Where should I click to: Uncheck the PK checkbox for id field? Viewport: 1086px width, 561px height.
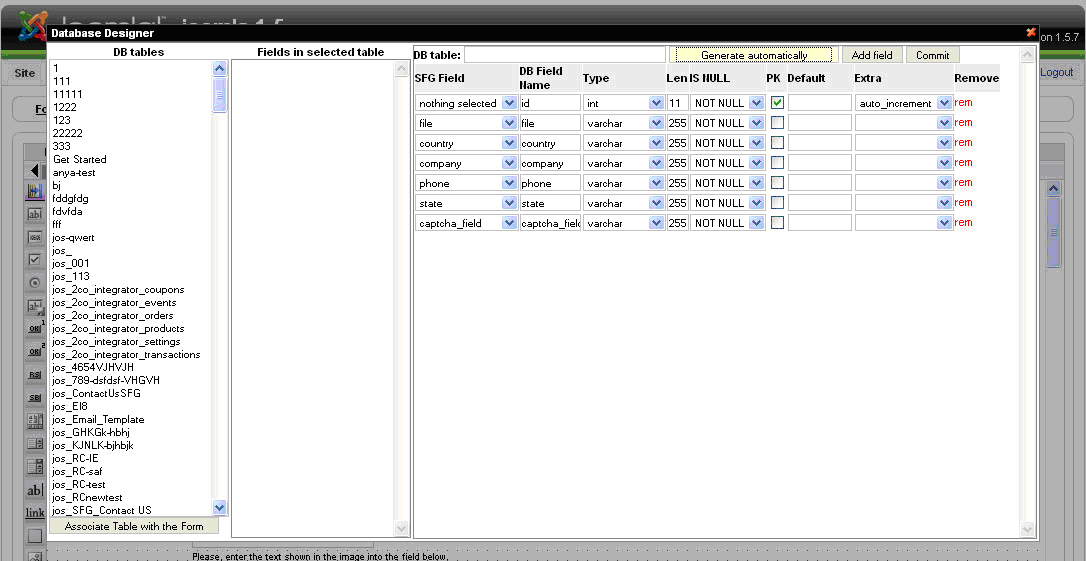(777, 103)
